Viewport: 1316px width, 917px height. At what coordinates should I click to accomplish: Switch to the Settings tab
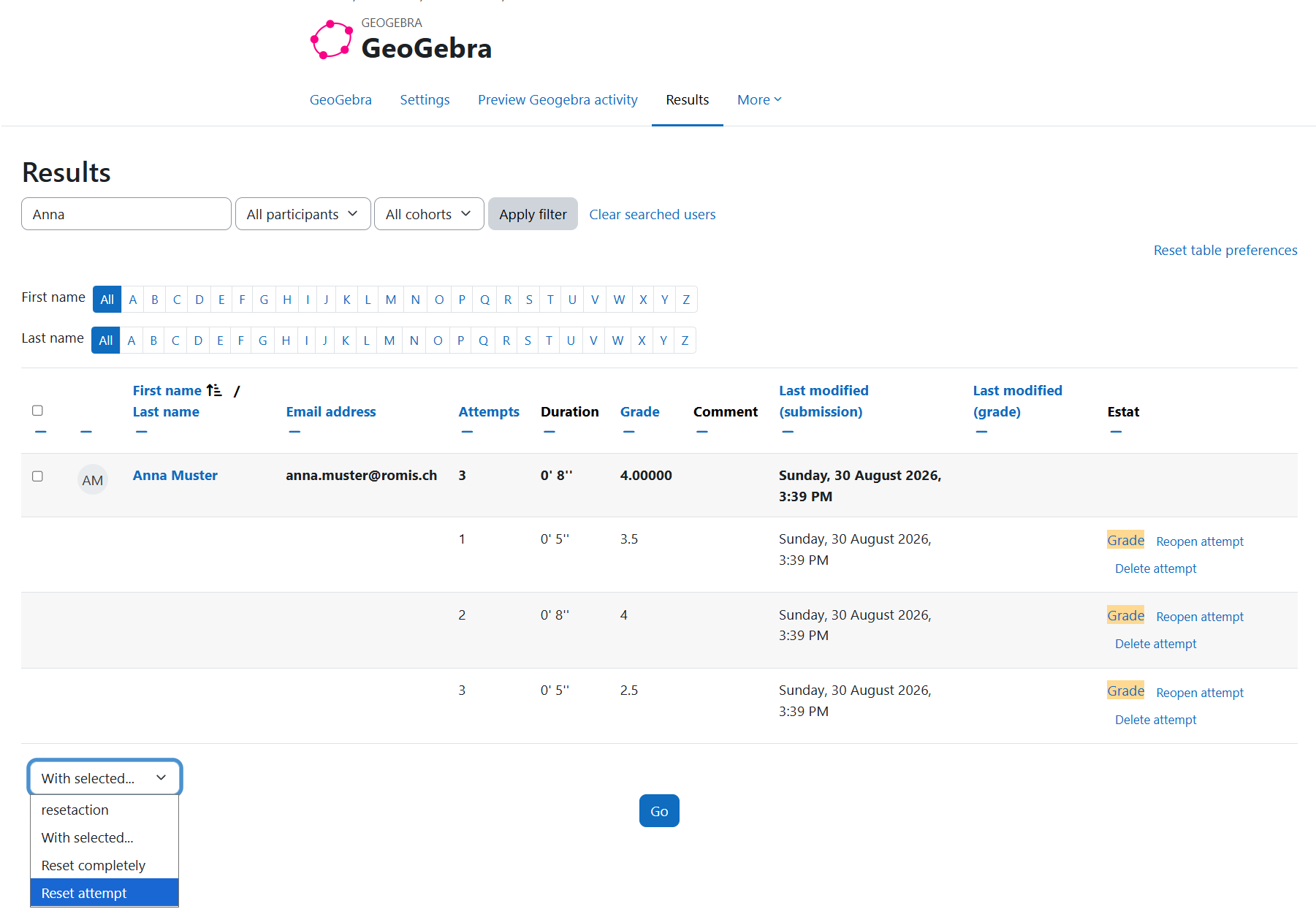click(x=425, y=99)
